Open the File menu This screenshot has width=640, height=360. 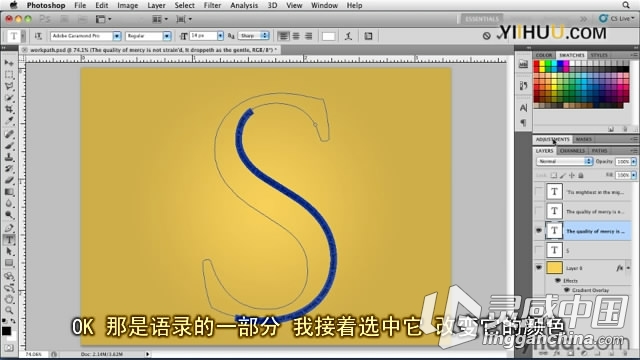80,5
